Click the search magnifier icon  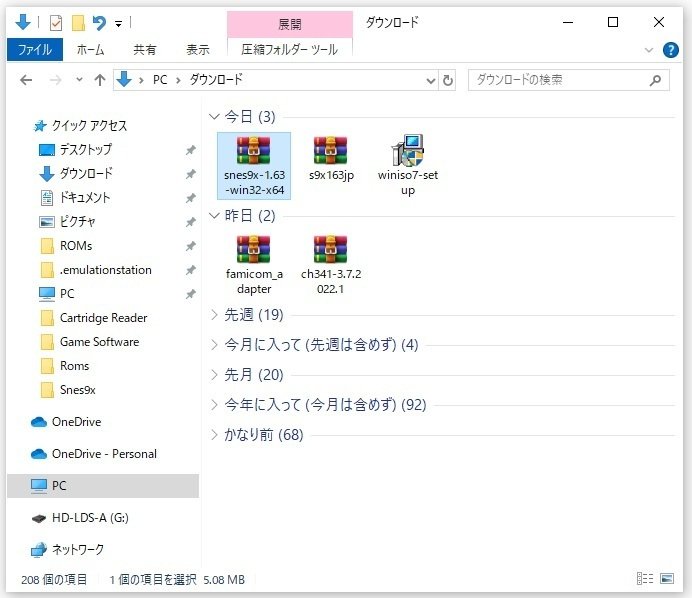pos(655,80)
